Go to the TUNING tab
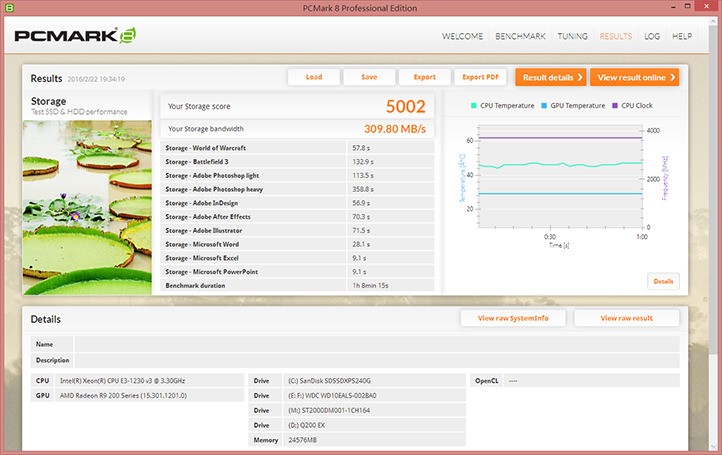Viewport: 722px width, 455px height. coord(572,37)
